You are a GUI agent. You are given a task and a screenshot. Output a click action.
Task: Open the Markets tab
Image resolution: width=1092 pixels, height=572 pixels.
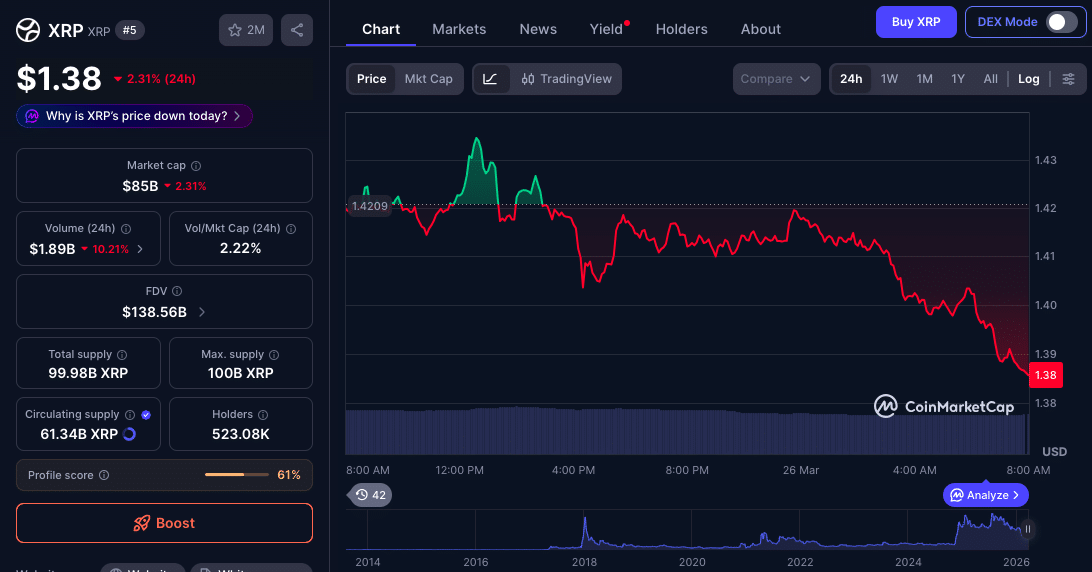coord(459,29)
